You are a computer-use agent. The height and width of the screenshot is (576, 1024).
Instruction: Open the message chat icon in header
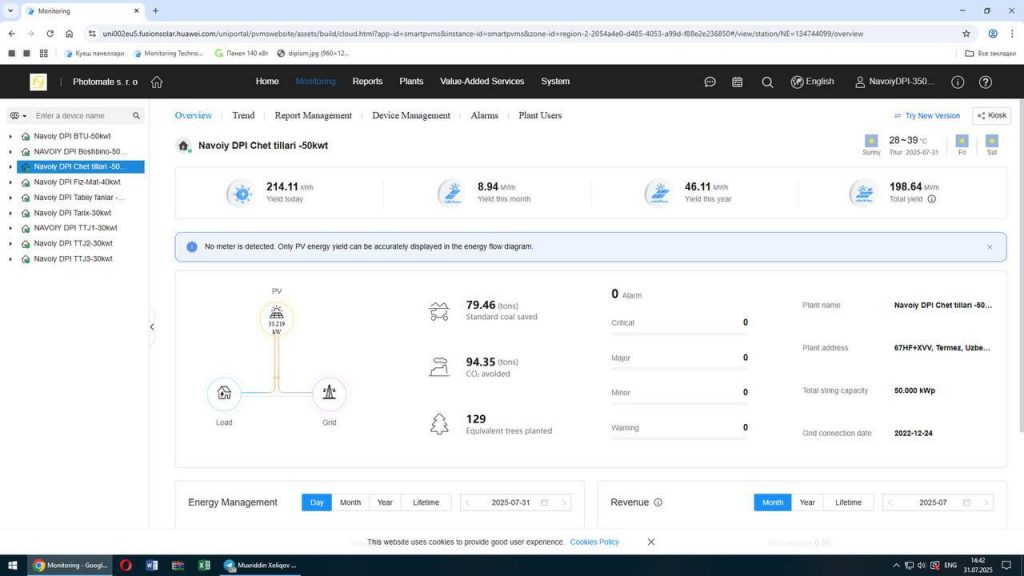tap(710, 82)
